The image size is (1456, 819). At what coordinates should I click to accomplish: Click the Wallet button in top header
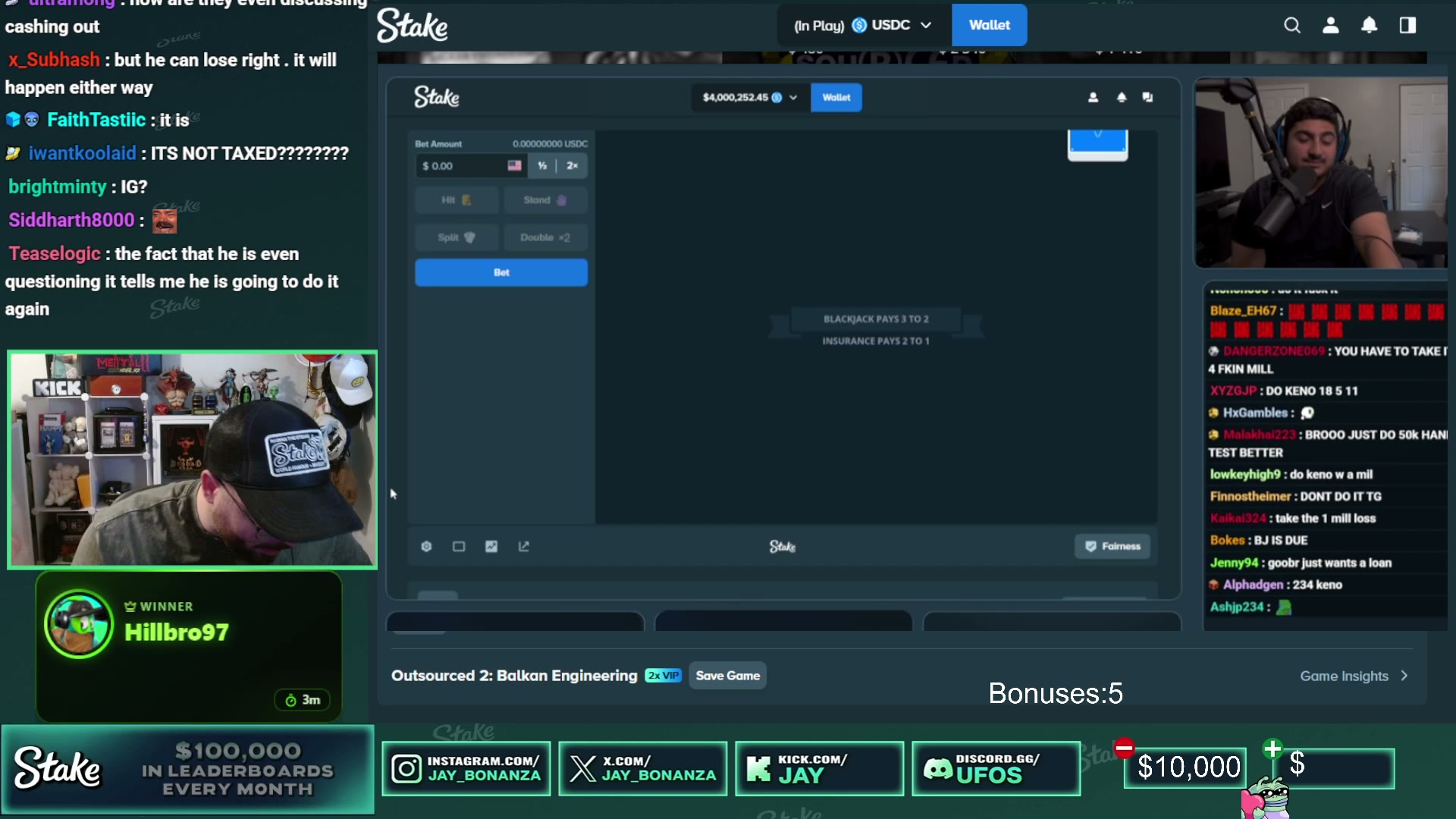coord(990,25)
